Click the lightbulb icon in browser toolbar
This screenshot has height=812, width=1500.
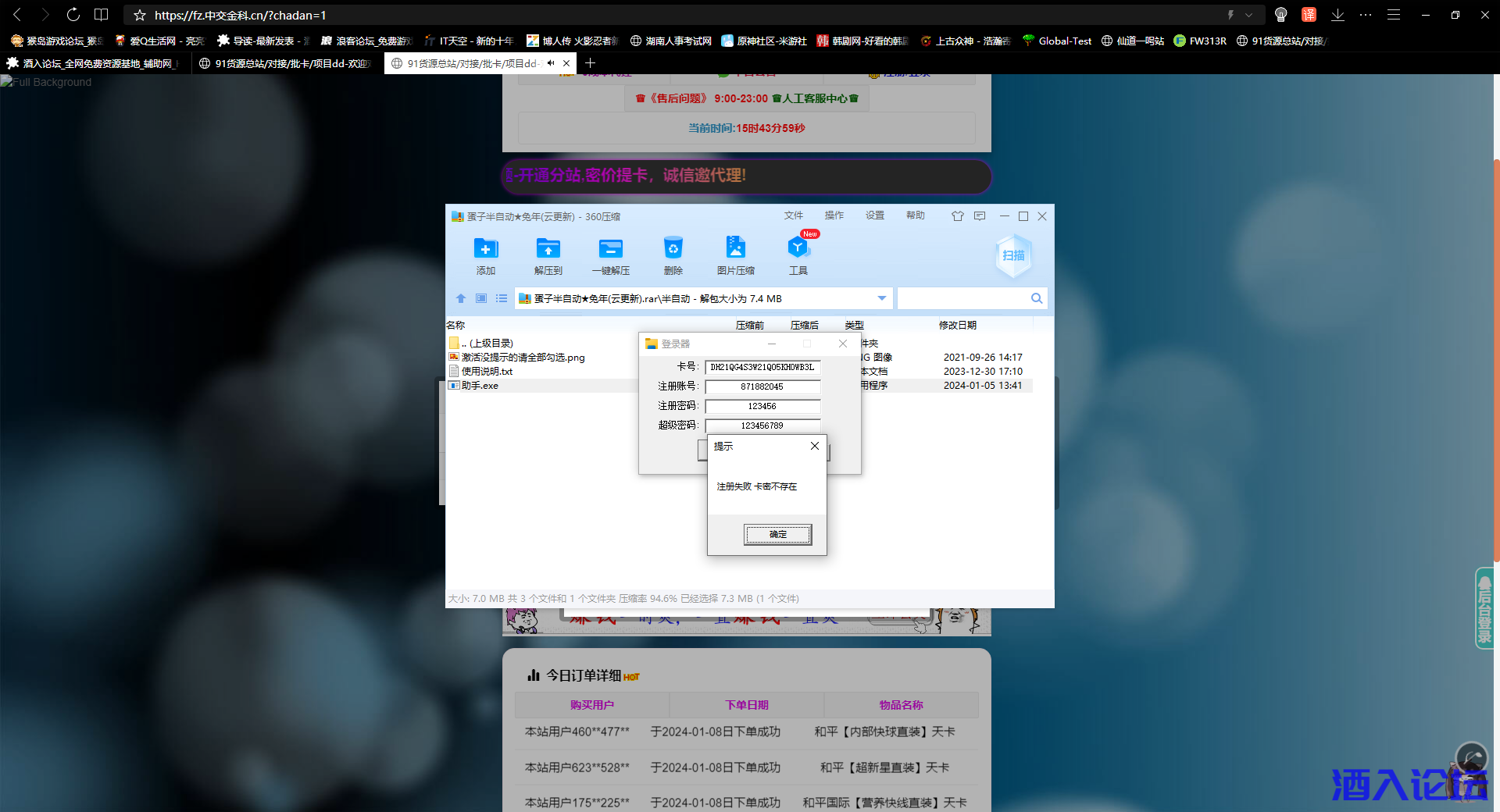[x=1280, y=15]
